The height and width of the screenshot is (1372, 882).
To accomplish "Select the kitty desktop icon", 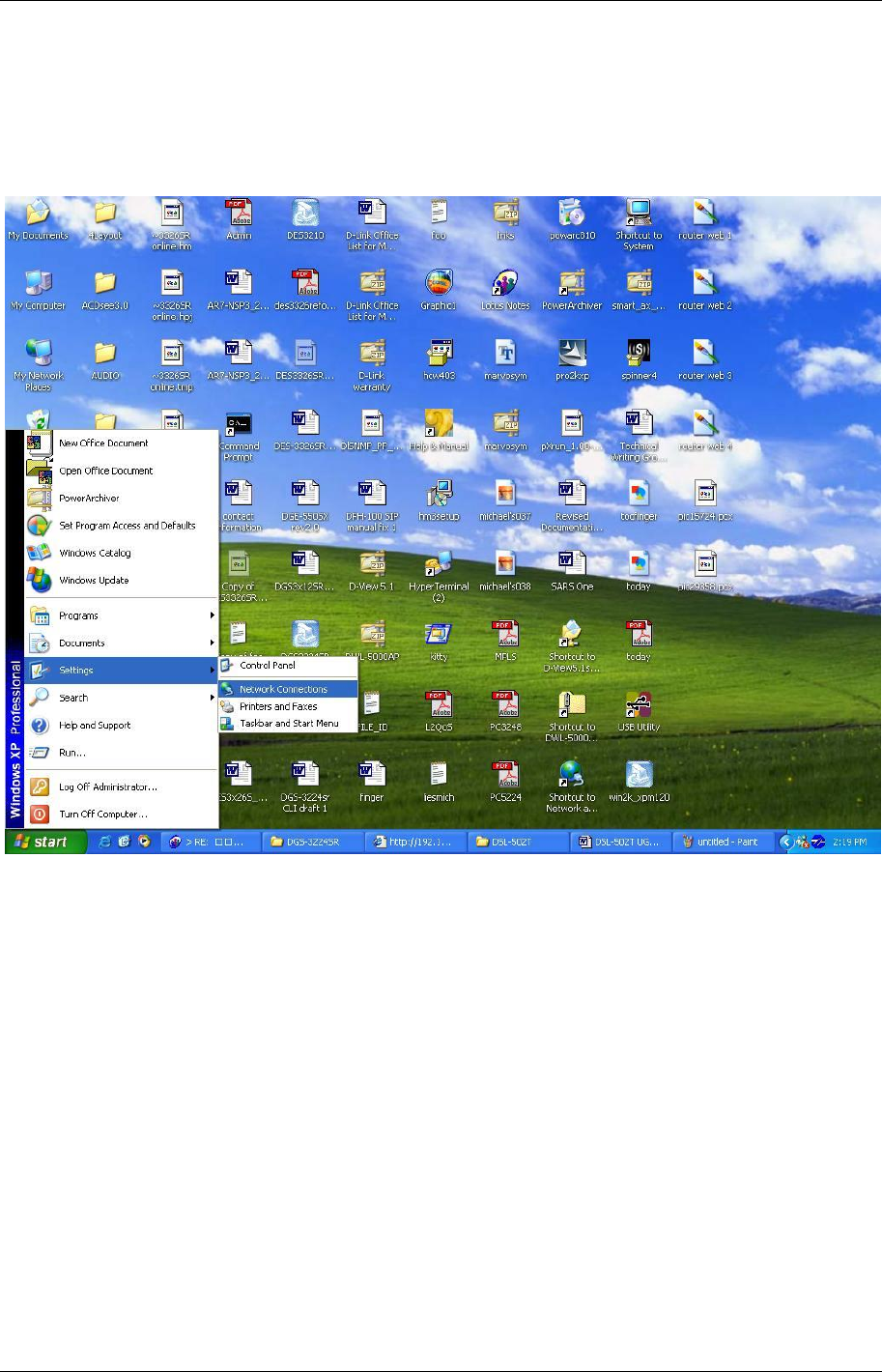I will [x=439, y=642].
